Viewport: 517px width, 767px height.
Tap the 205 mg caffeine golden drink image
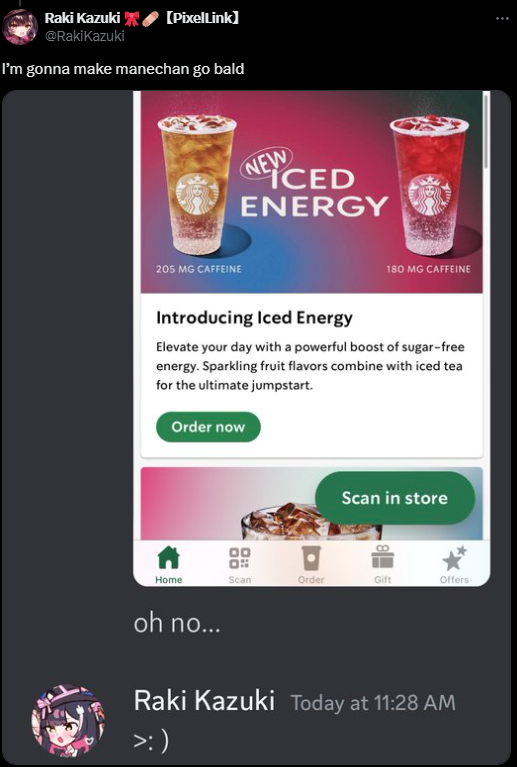[x=198, y=185]
